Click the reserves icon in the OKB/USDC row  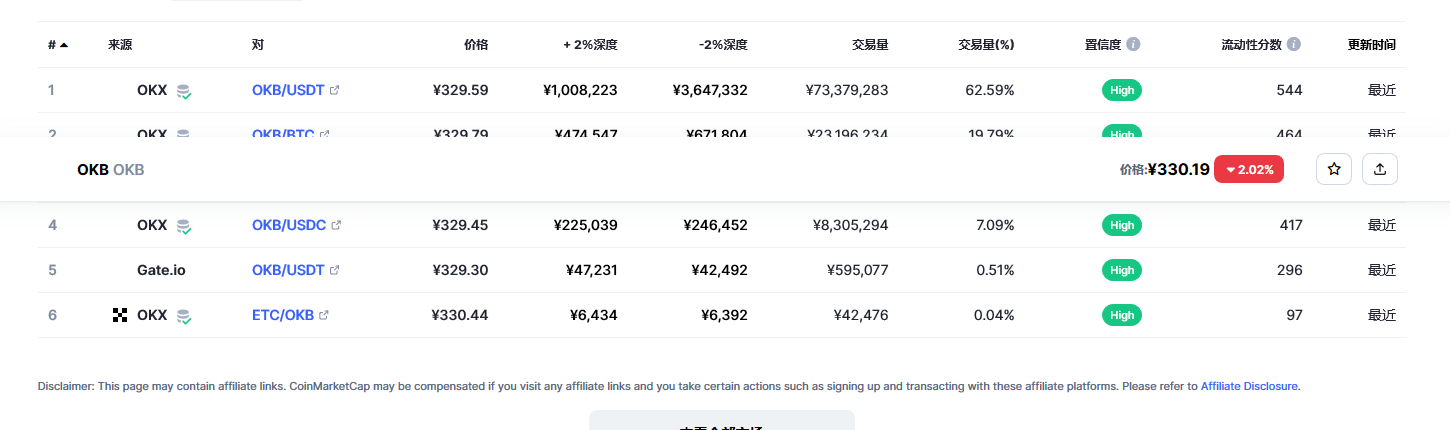point(183,226)
